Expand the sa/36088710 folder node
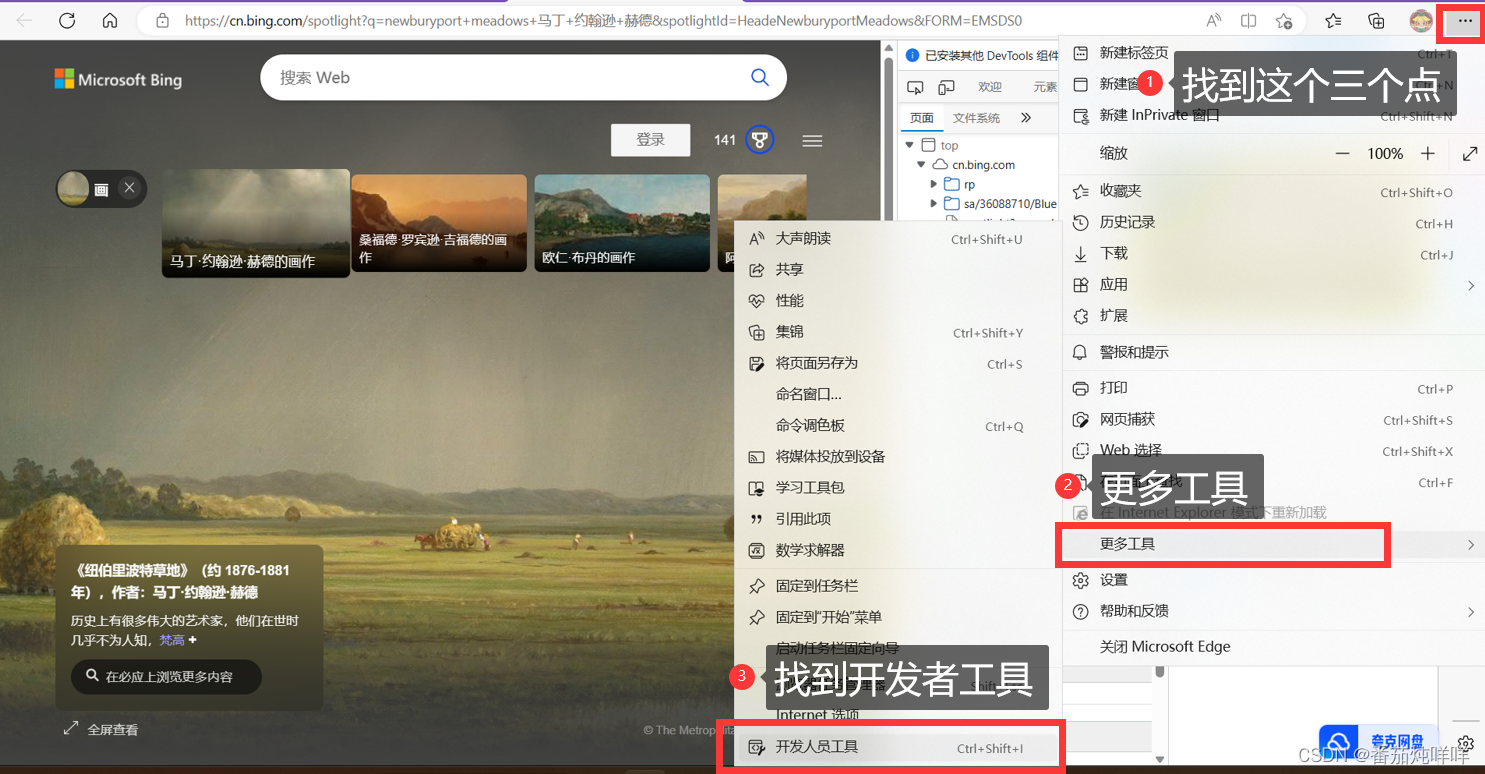The width and height of the screenshot is (1485, 774). (x=934, y=203)
